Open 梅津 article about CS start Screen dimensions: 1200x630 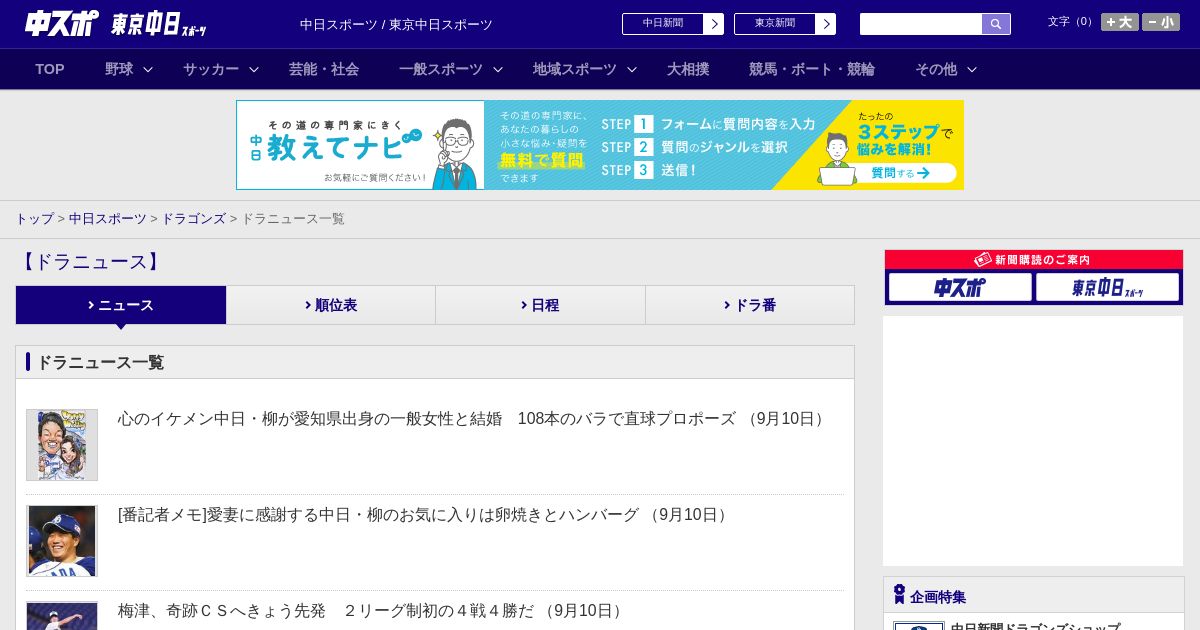(x=373, y=611)
